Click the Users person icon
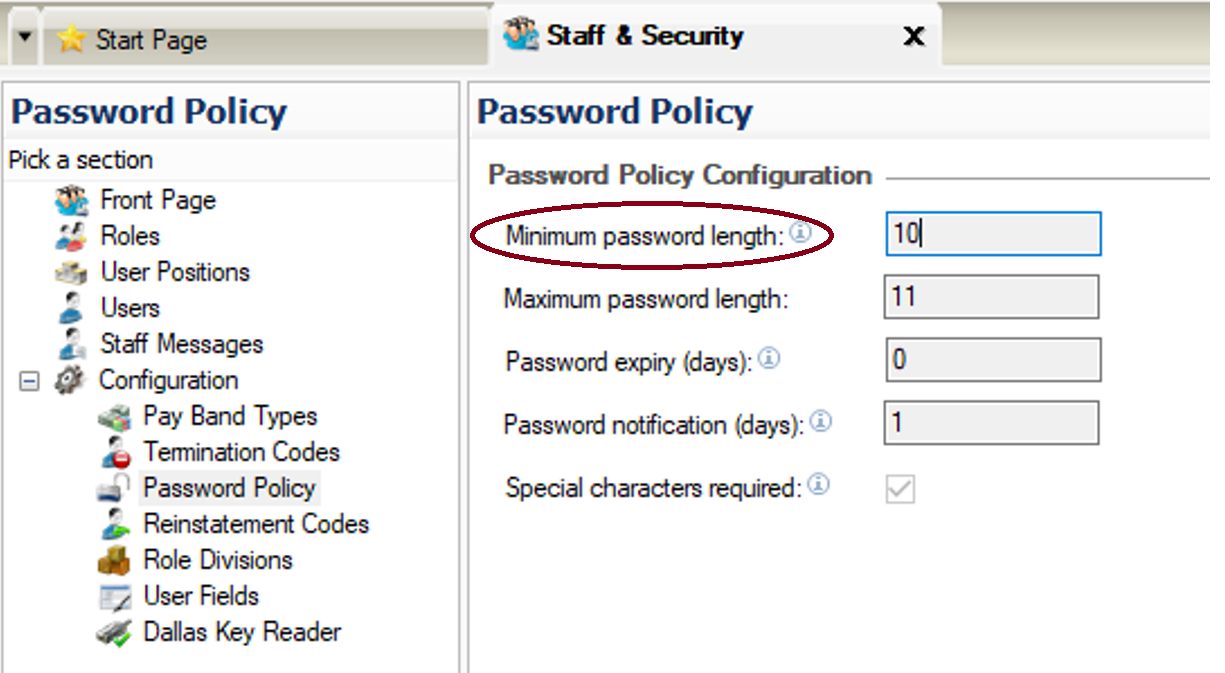This screenshot has height=673, width=1225. (x=71, y=308)
